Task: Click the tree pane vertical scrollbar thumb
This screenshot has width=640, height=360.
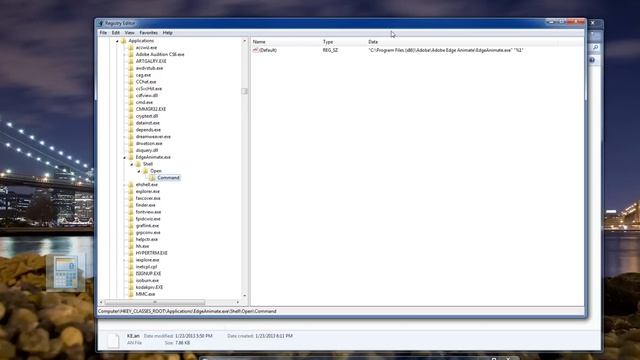Action: (x=244, y=91)
